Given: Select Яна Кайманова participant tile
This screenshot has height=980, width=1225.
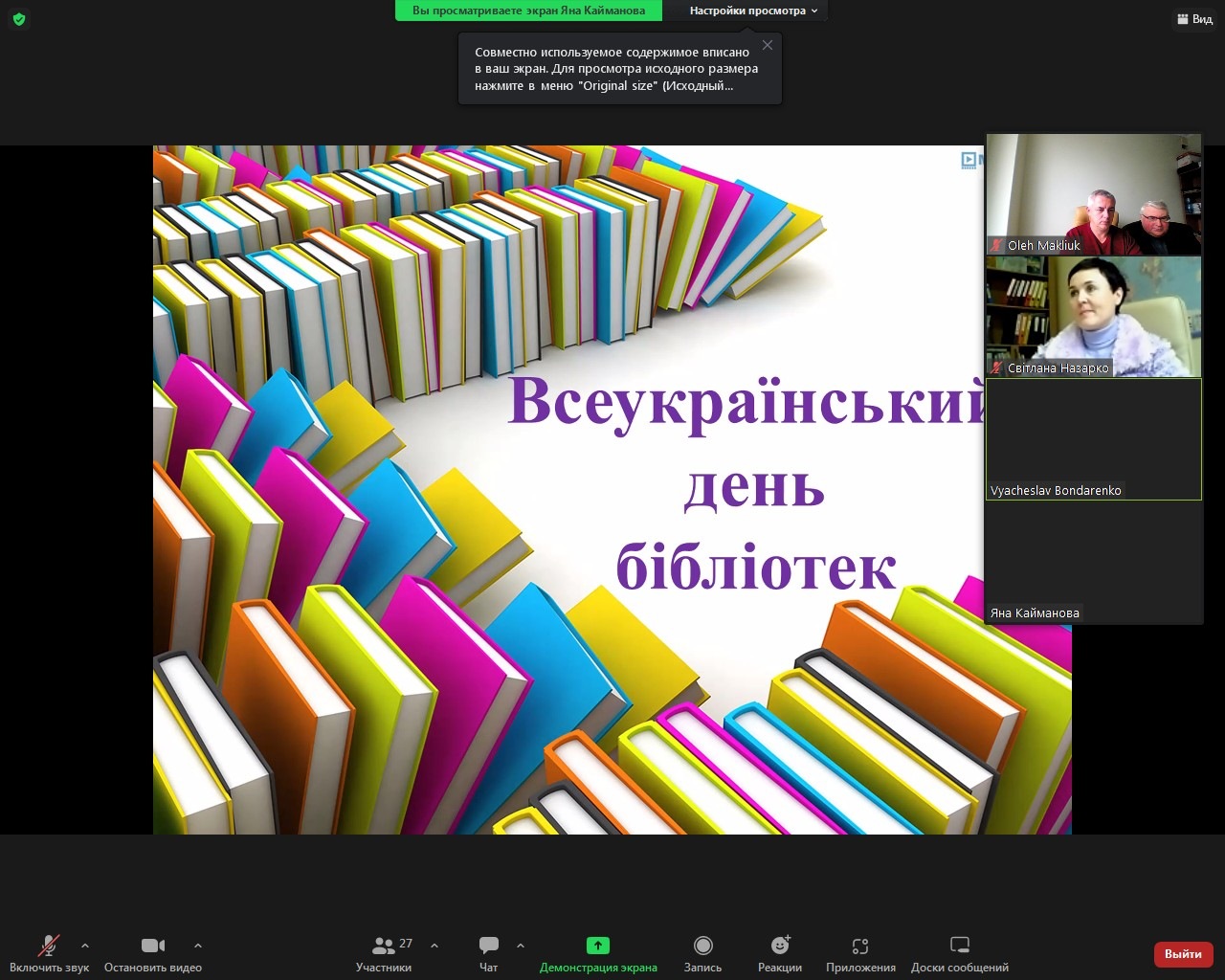Looking at the screenshot, I should pyautogui.click(x=1094, y=562).
